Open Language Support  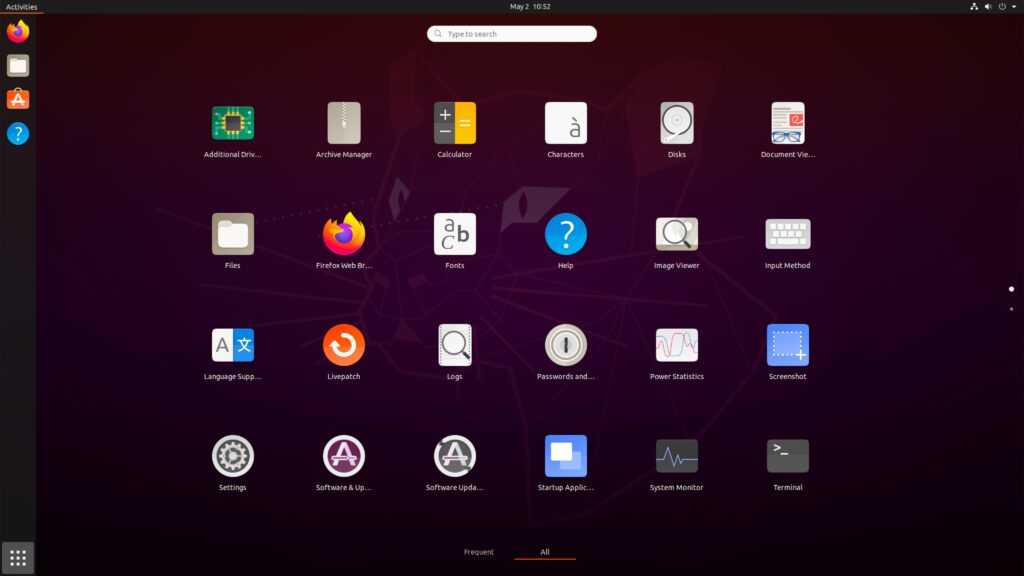pyautogui.click(x=232, y=345)
